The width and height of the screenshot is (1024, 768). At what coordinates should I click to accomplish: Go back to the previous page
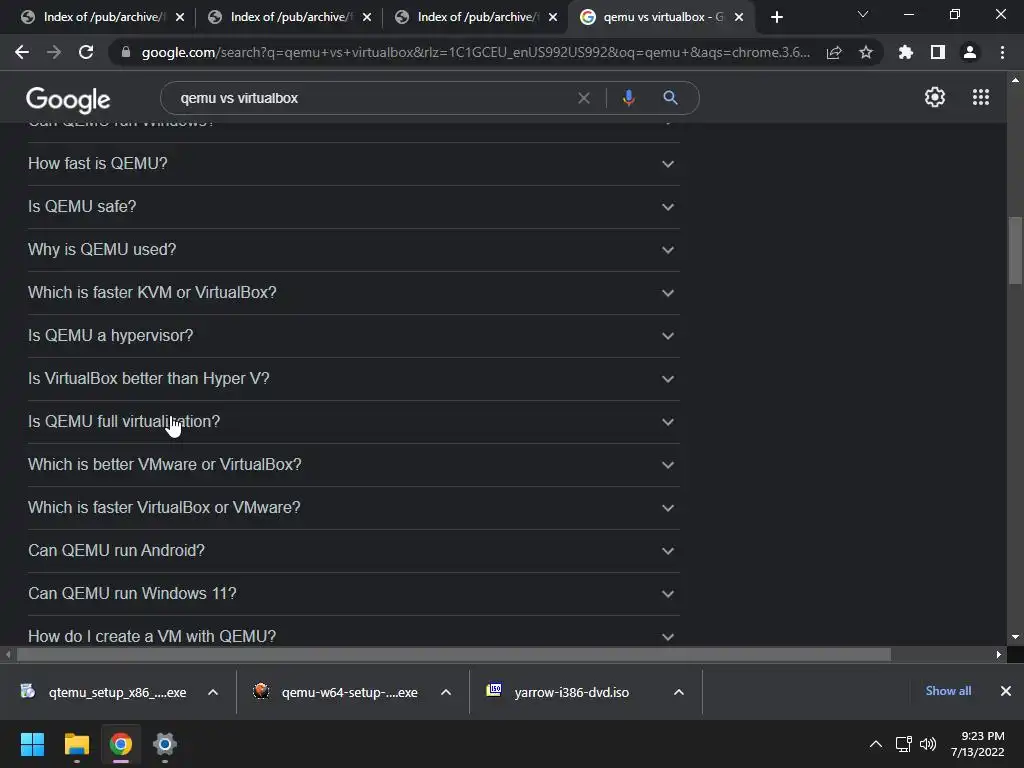22,52
